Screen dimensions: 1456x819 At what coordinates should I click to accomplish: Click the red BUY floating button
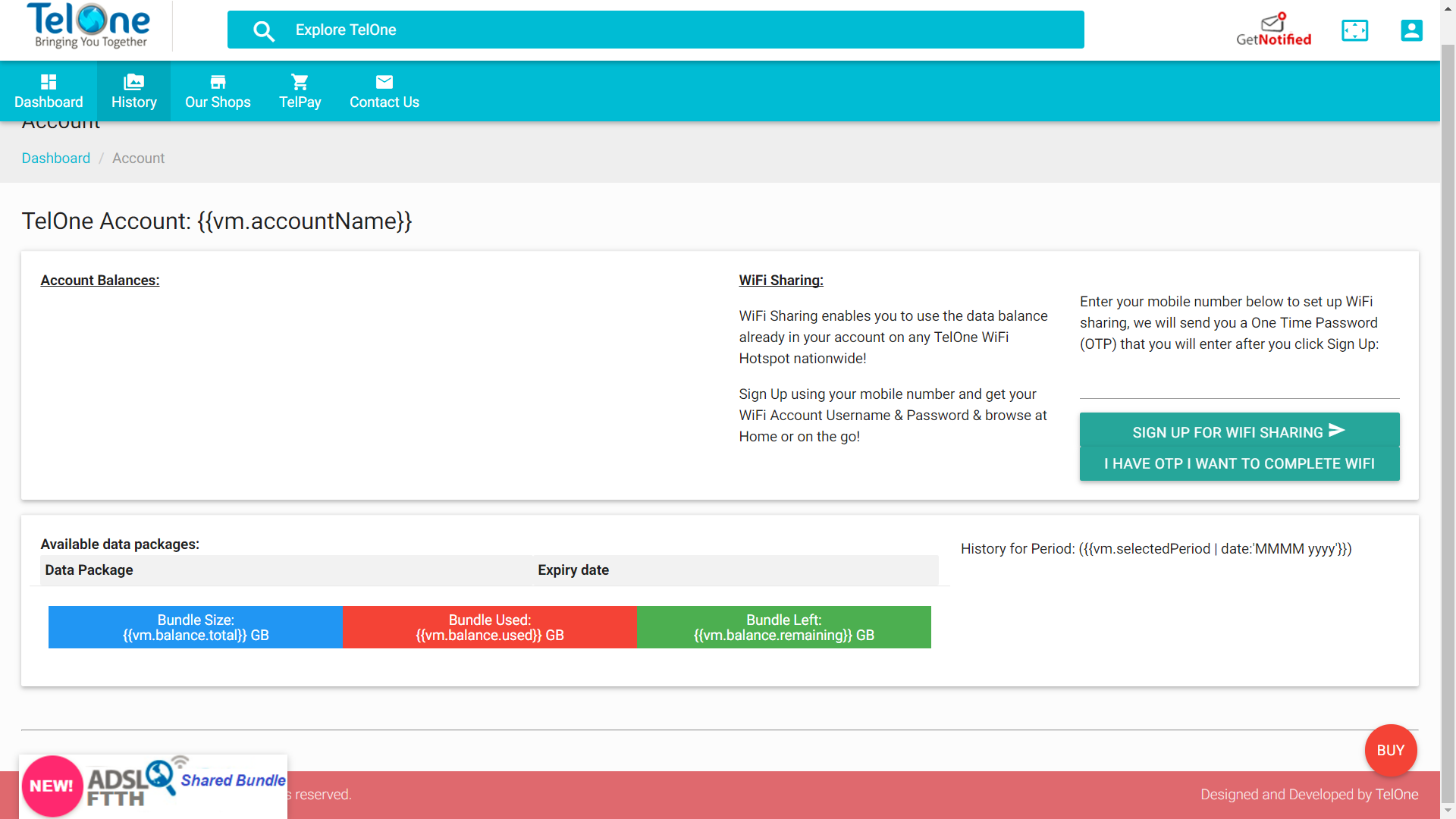[x=1391, y=750]
